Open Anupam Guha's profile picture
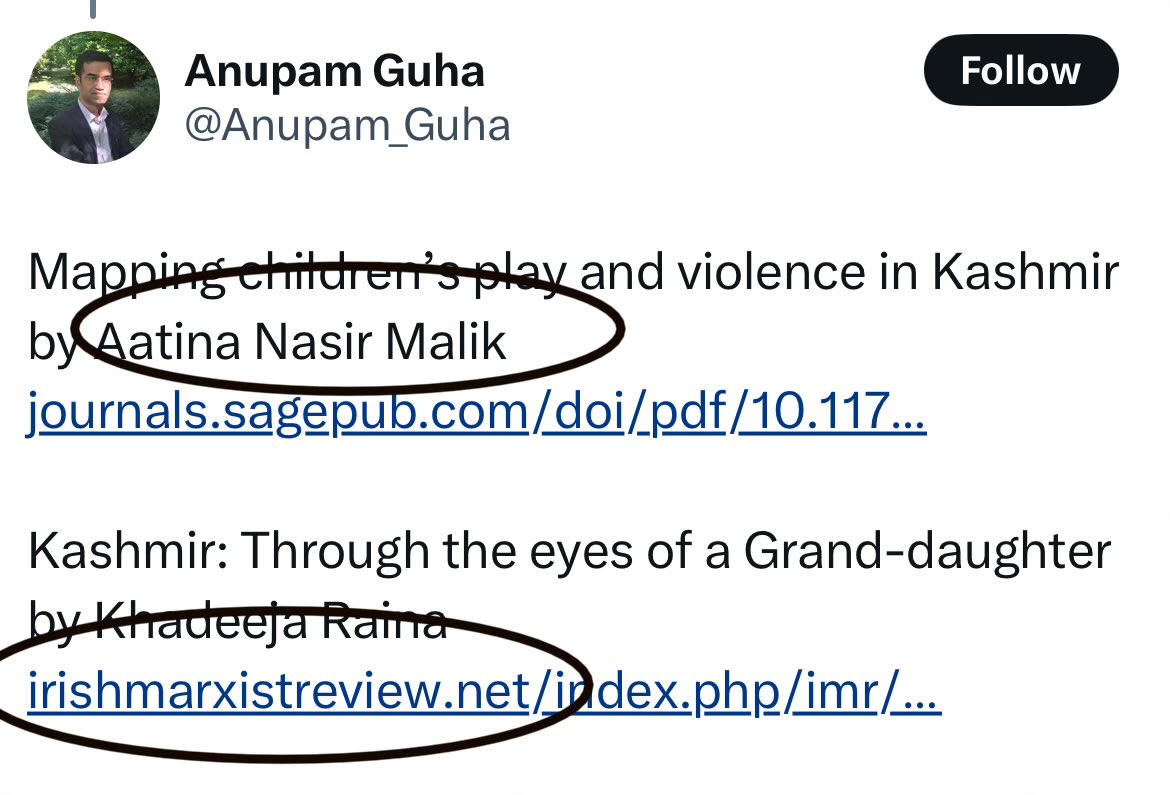 tap(93, 97)
